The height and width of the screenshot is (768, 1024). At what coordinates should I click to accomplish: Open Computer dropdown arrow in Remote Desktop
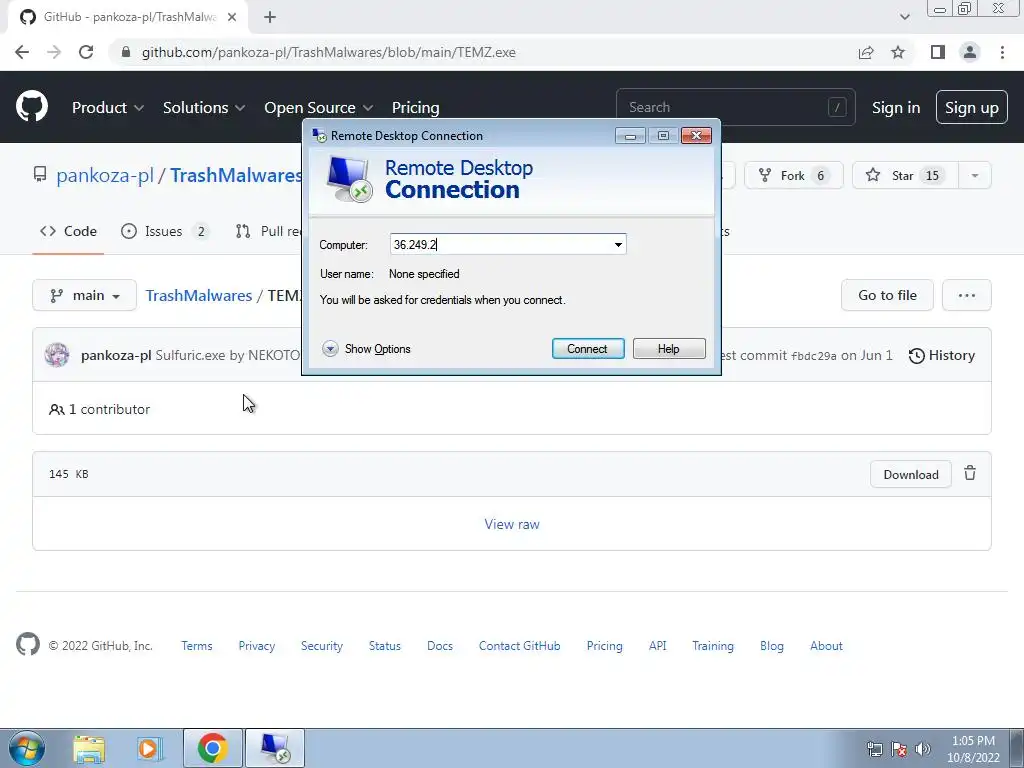(x=618, y=245)
